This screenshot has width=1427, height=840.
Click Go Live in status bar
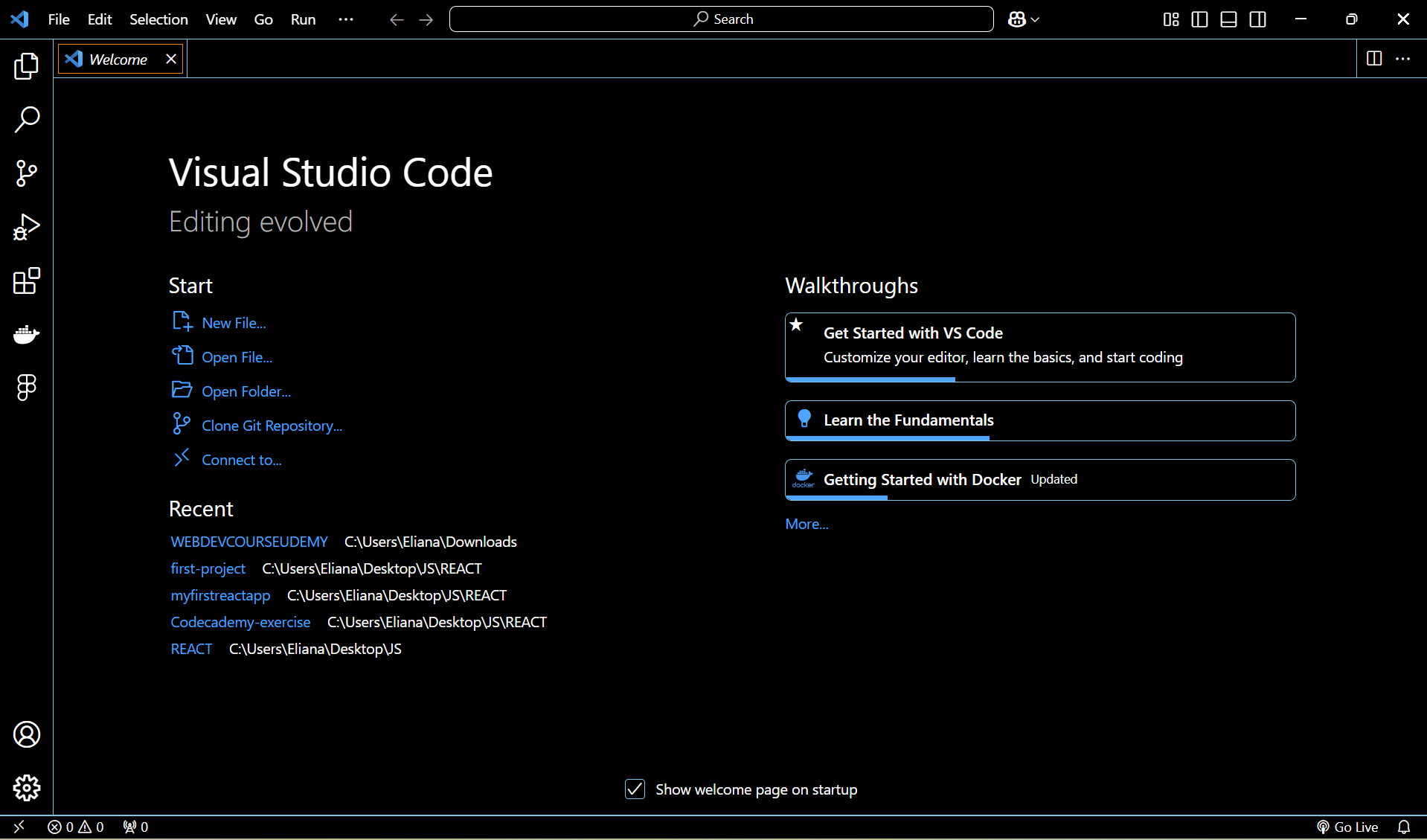(x=1347, y=827)
